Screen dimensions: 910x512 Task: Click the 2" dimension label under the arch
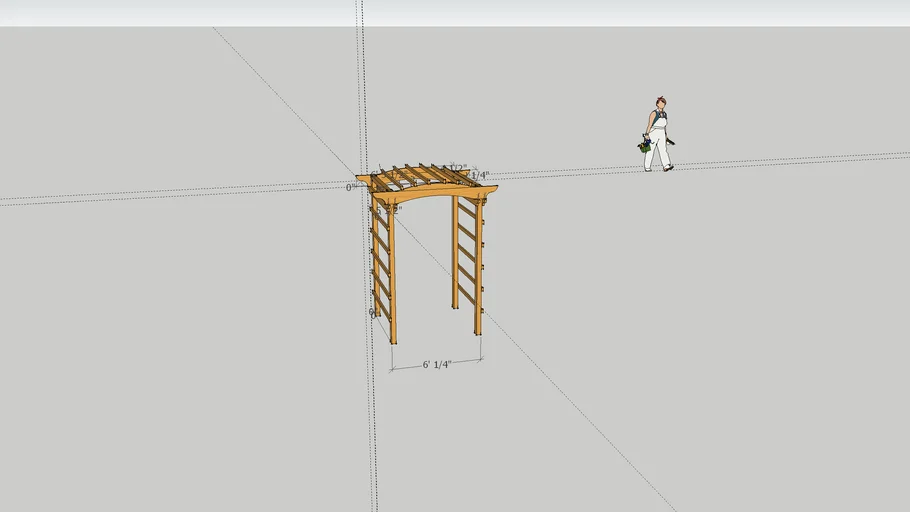tap(396, 210)
